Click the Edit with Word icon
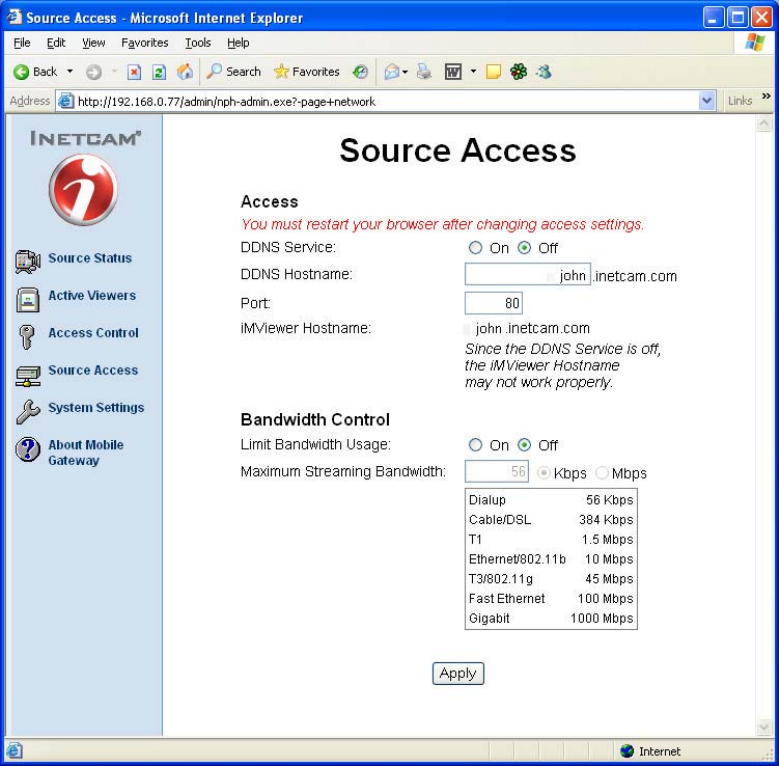This screenshot has height=766, width=779. 453,73
